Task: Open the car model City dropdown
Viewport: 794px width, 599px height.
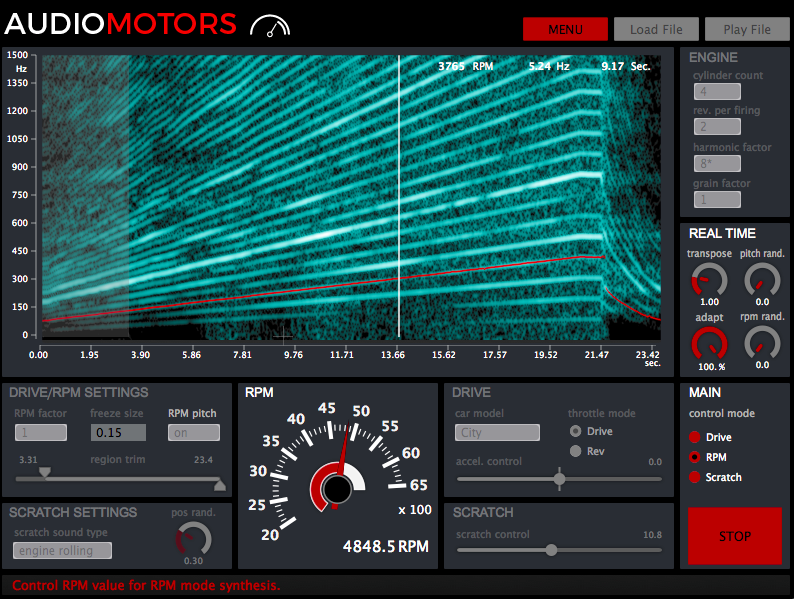Action: click(x=497, y=432)
